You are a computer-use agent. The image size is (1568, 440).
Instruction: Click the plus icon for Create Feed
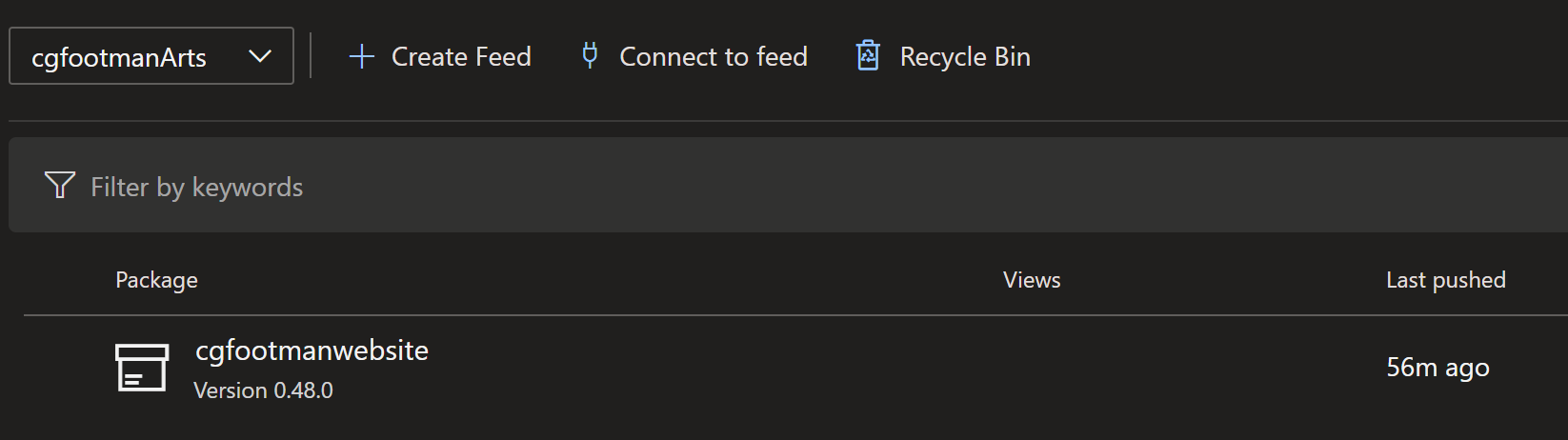click(361, 57)
